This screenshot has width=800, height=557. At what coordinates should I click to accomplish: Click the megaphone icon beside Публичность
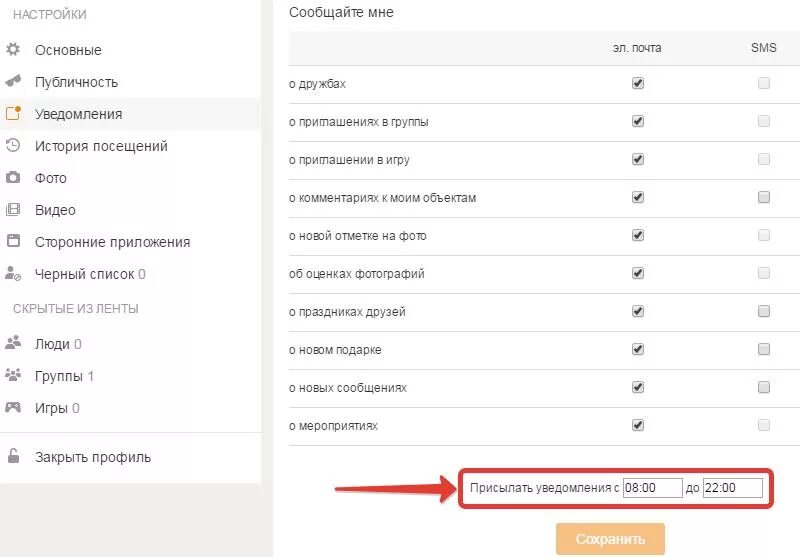tap(13, 81)
